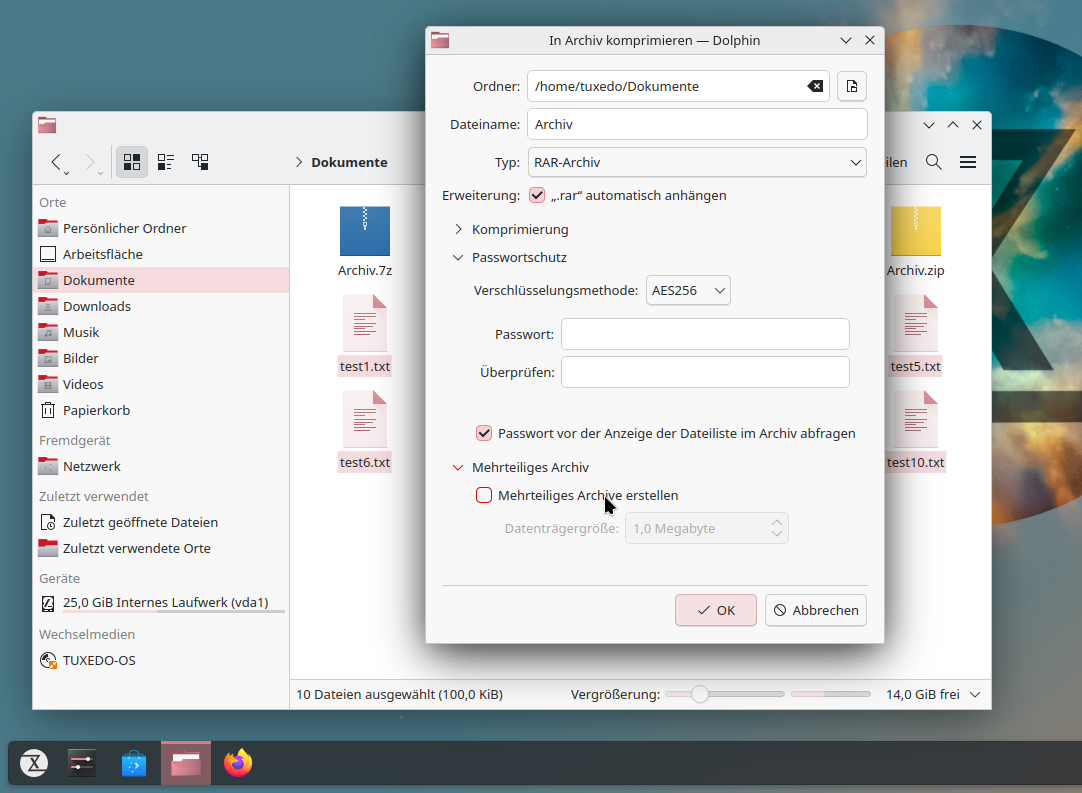Open the Typ RAR-Archiv dropdown
The image size is (1082, 793).
point(697,162)
